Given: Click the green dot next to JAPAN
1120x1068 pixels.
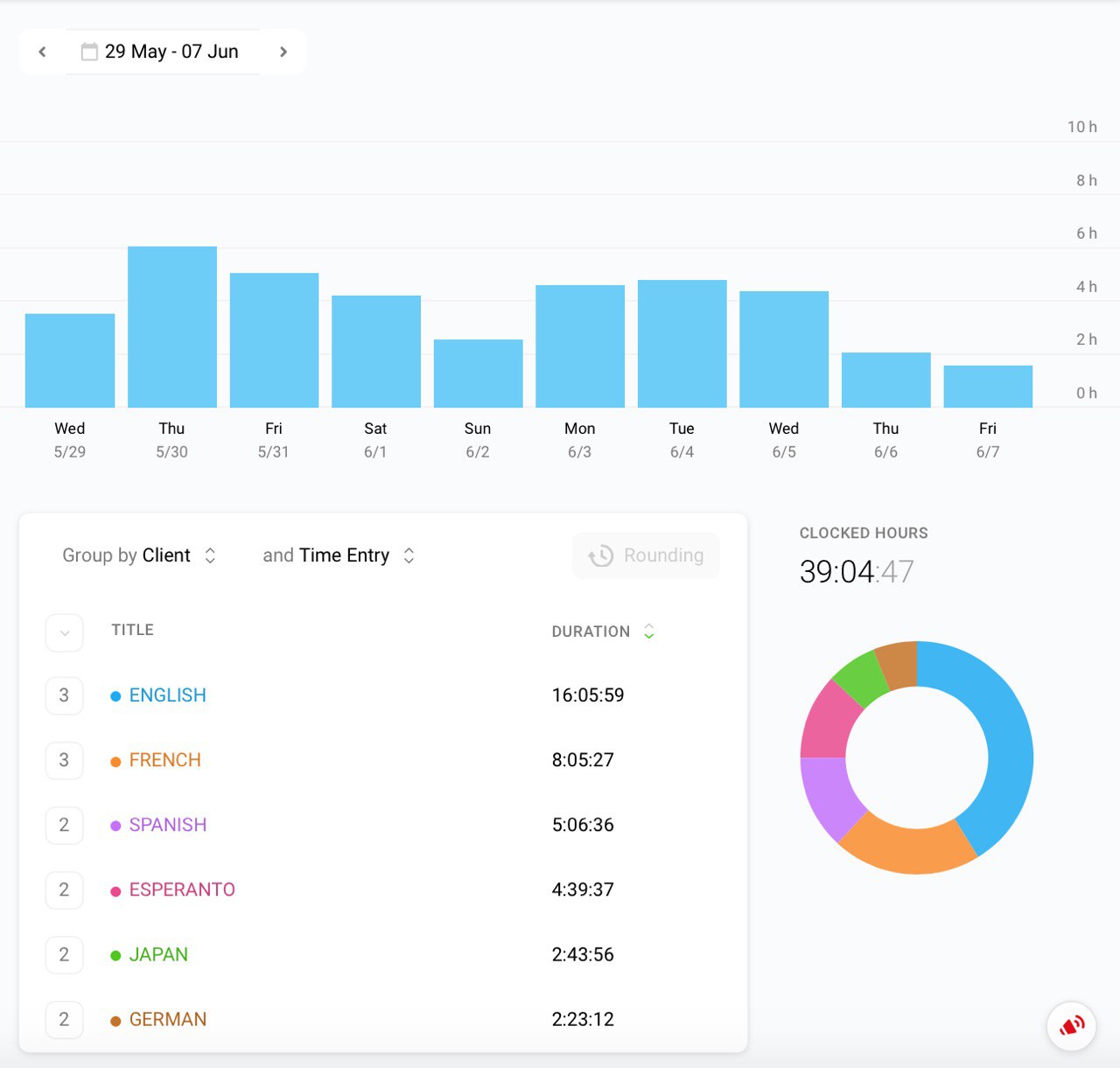Looking at the screenshot, I should pos(115,956).
